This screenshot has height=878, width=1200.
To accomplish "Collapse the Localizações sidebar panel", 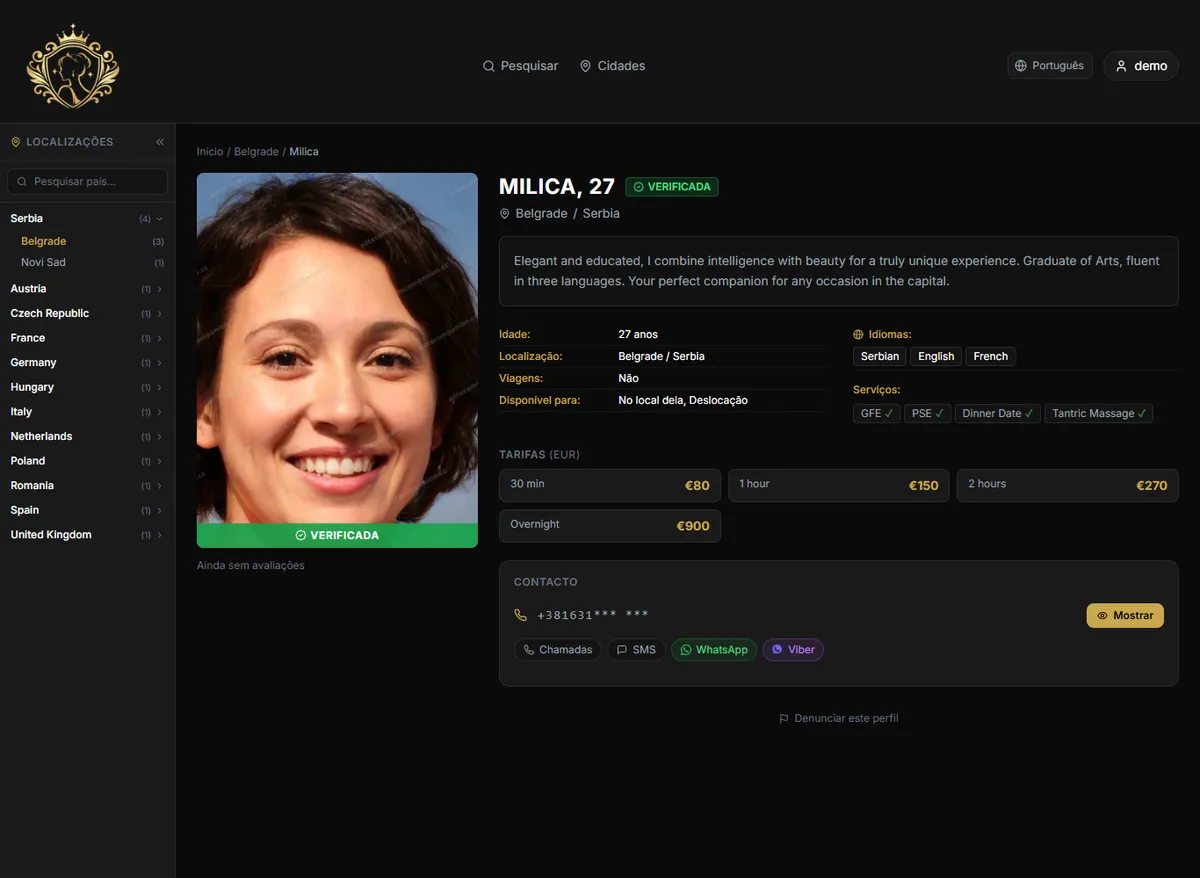I will 160,142.
